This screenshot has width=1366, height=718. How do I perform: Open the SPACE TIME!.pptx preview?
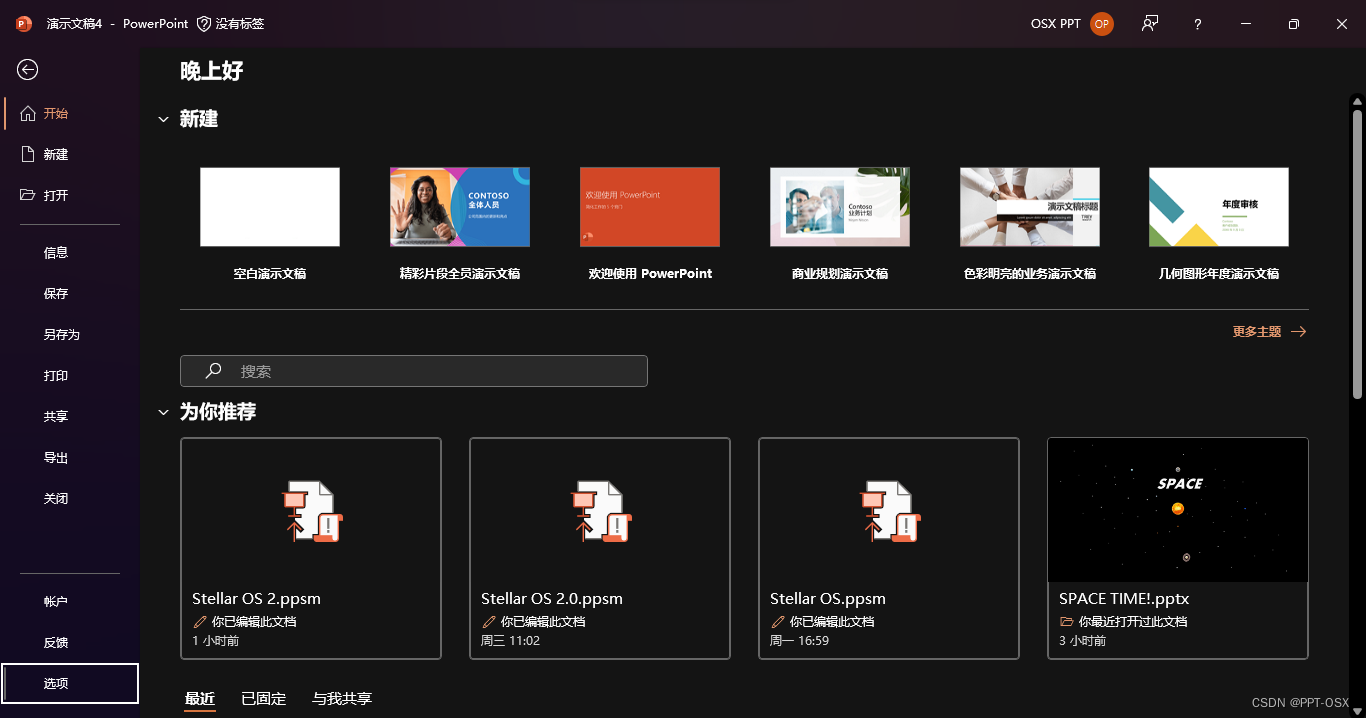(x=1178, y=510)
